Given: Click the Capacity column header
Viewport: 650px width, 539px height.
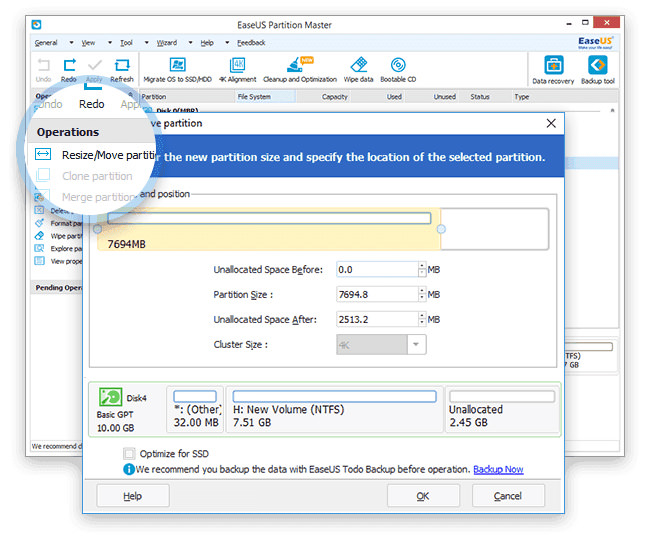Looking at the screenshot, I should click(335, 97).
